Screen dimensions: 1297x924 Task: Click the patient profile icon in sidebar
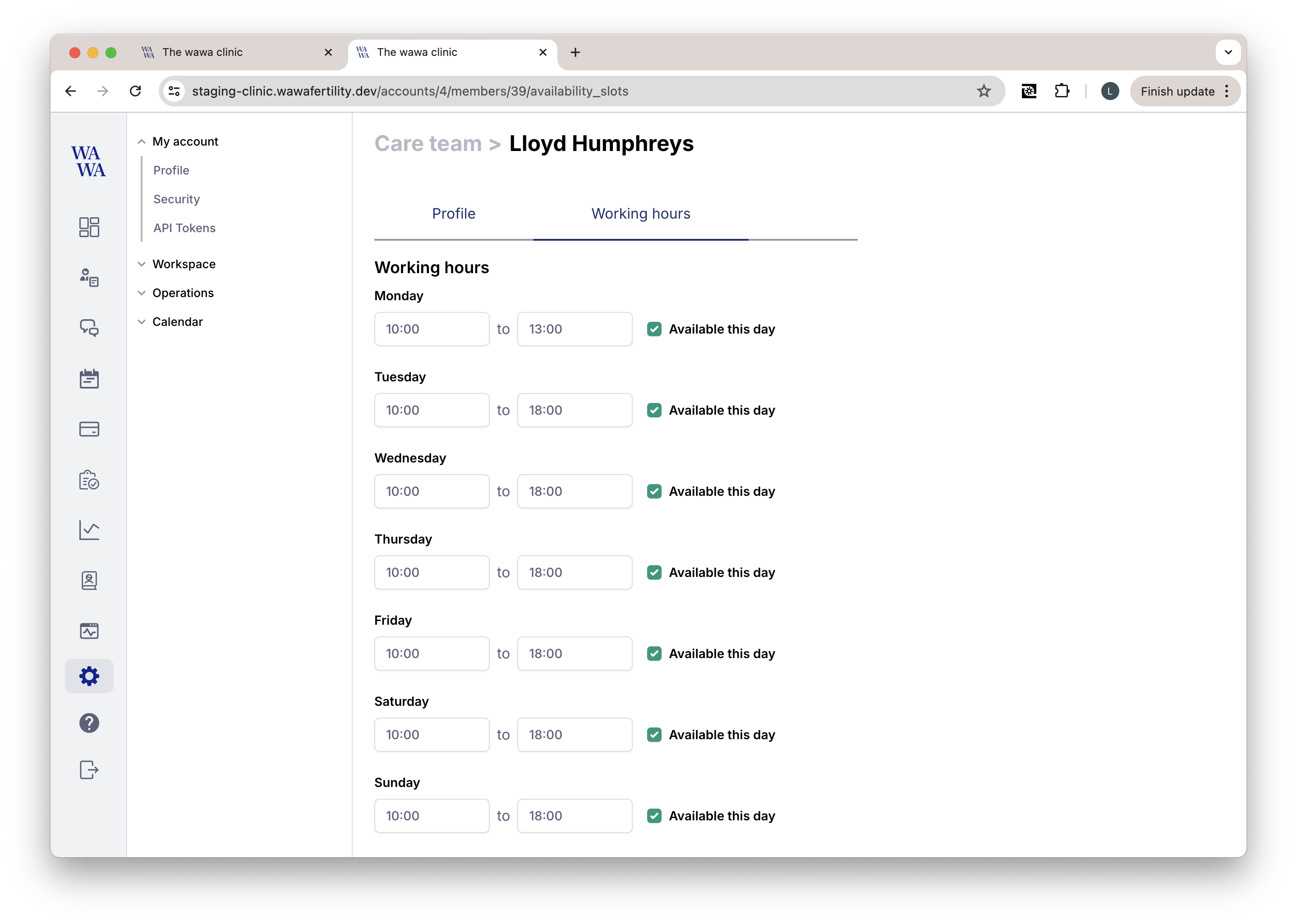(x=89, y=580)
